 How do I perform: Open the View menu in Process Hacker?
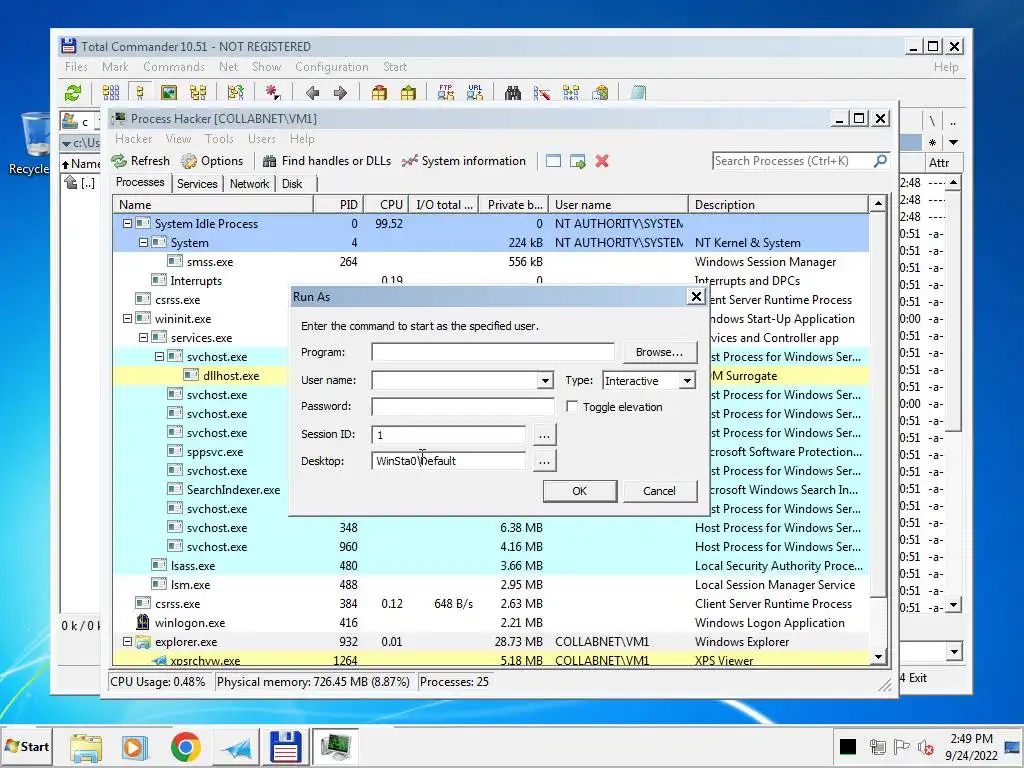coord(178,139)
